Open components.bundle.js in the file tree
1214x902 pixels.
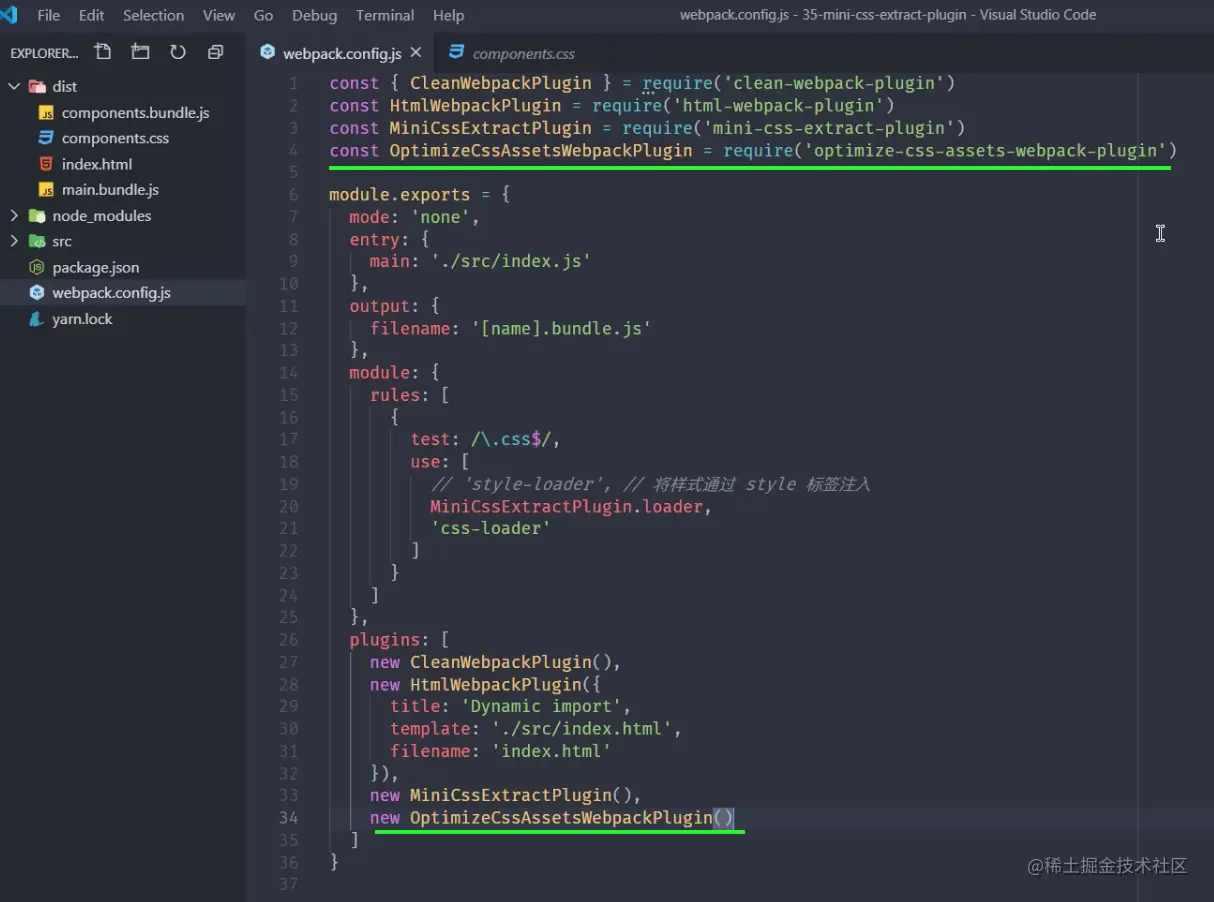tap(135, 113)
